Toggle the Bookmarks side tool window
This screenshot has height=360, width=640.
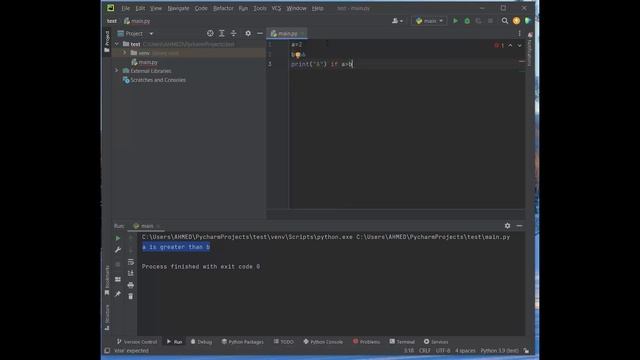107,280
